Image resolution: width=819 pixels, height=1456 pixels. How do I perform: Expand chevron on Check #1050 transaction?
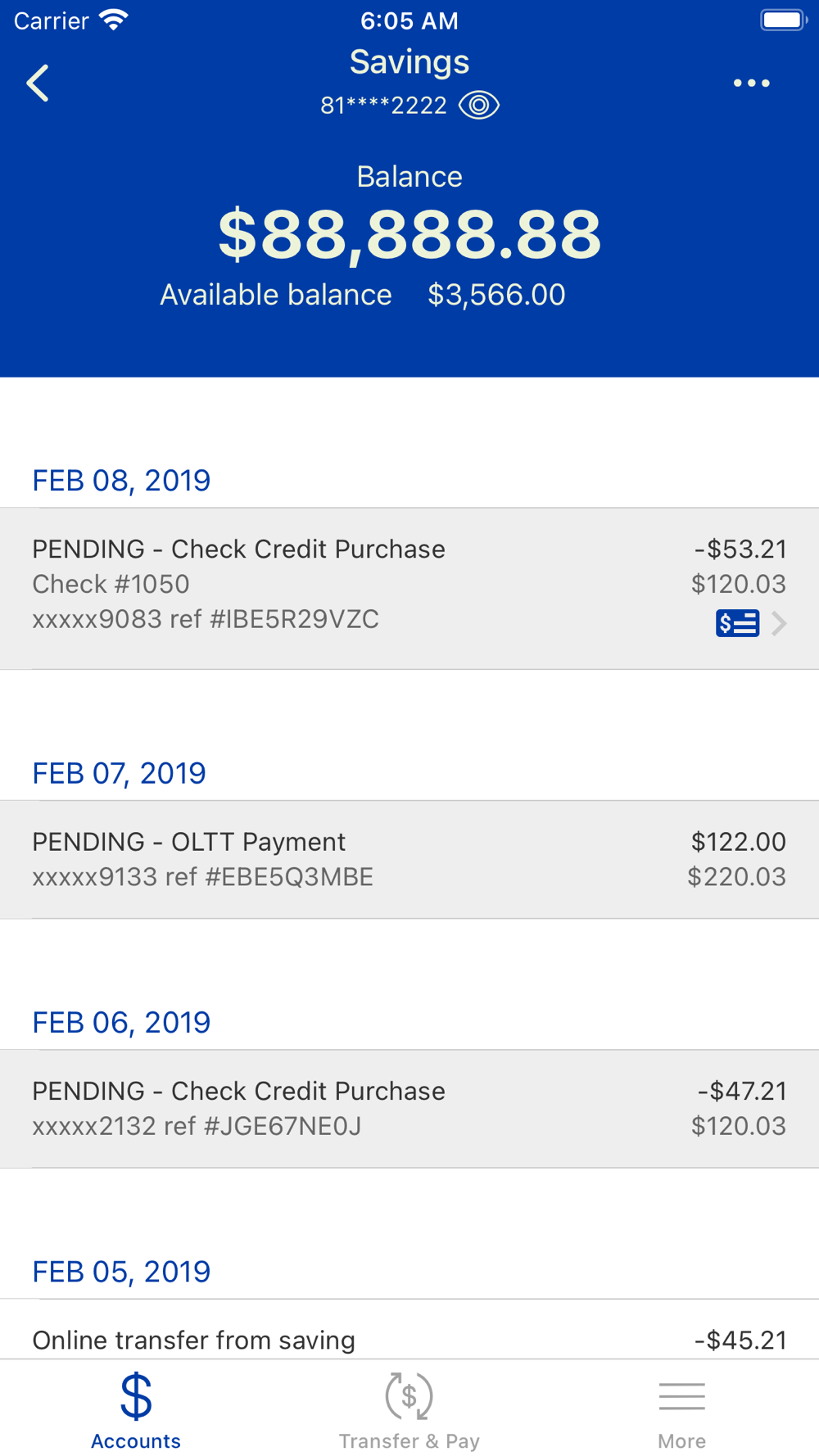pos(779,623)
